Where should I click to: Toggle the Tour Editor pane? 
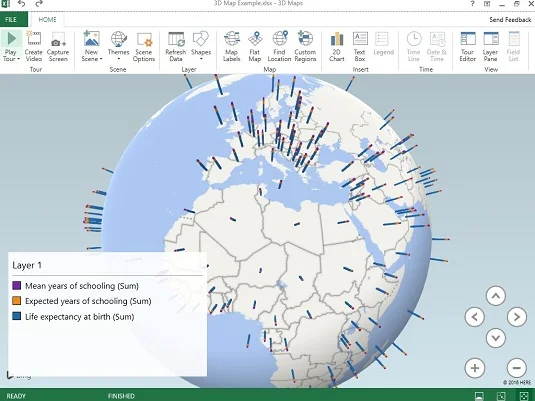pos(467,47)
